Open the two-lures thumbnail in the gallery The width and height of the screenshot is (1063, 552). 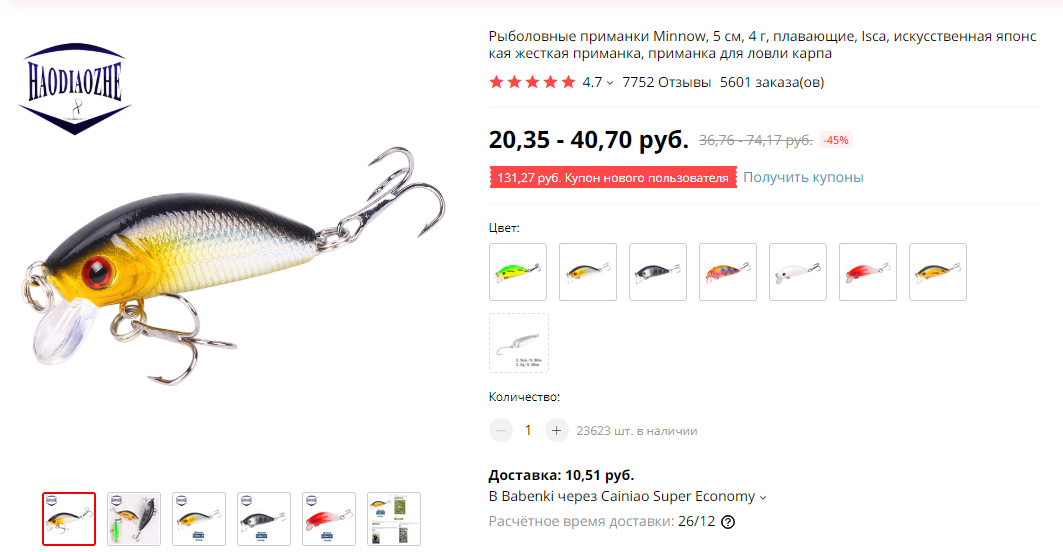134,519
